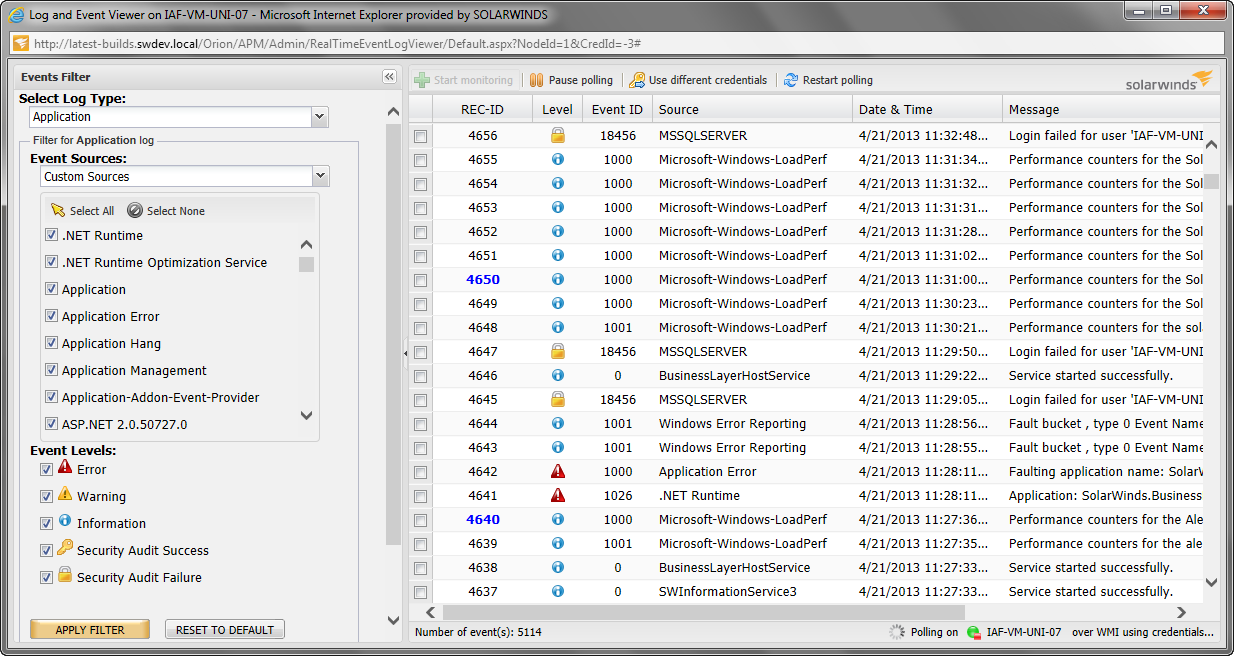Sort by Event ID column header

(617, 109)
